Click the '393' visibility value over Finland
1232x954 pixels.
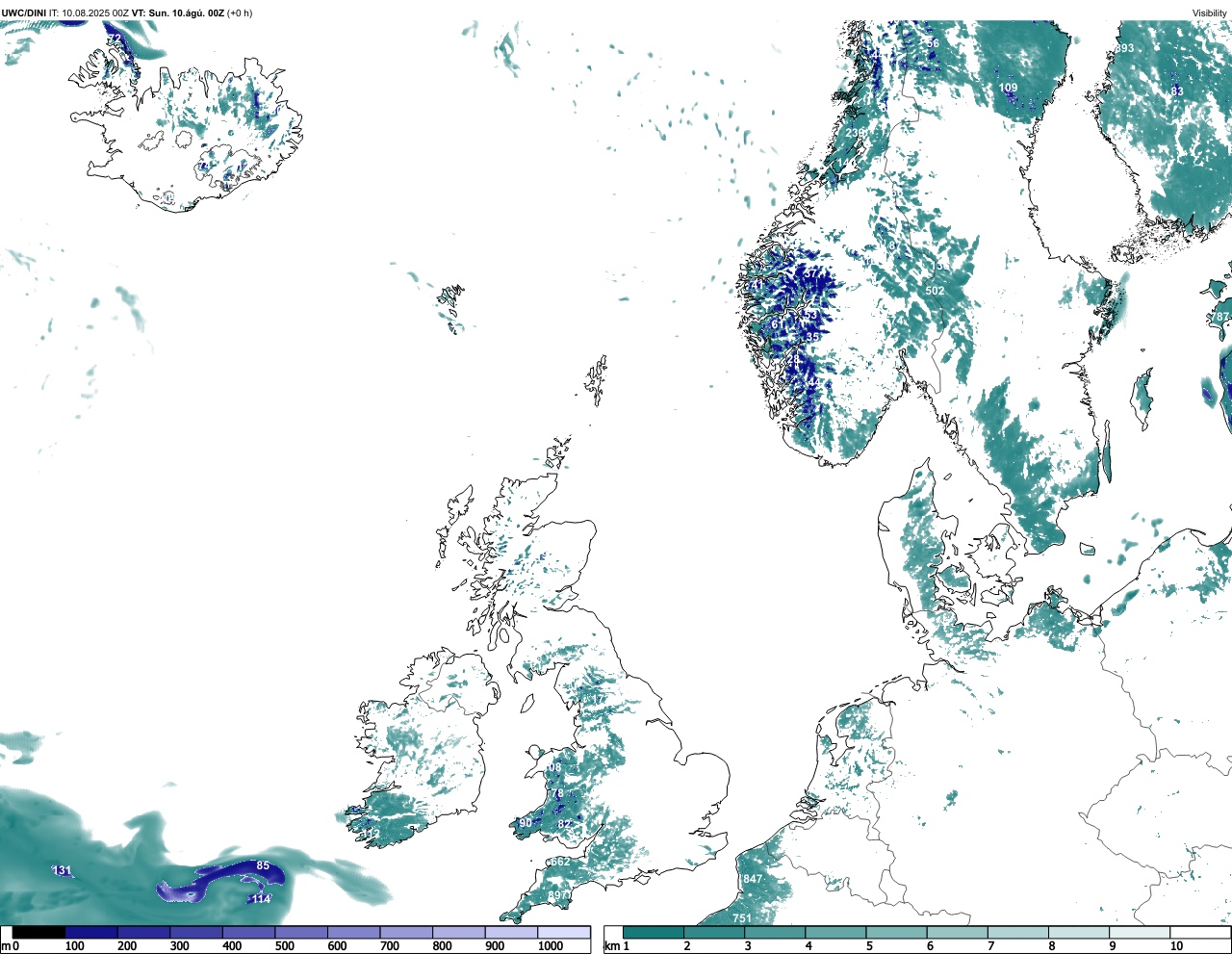1124,48
